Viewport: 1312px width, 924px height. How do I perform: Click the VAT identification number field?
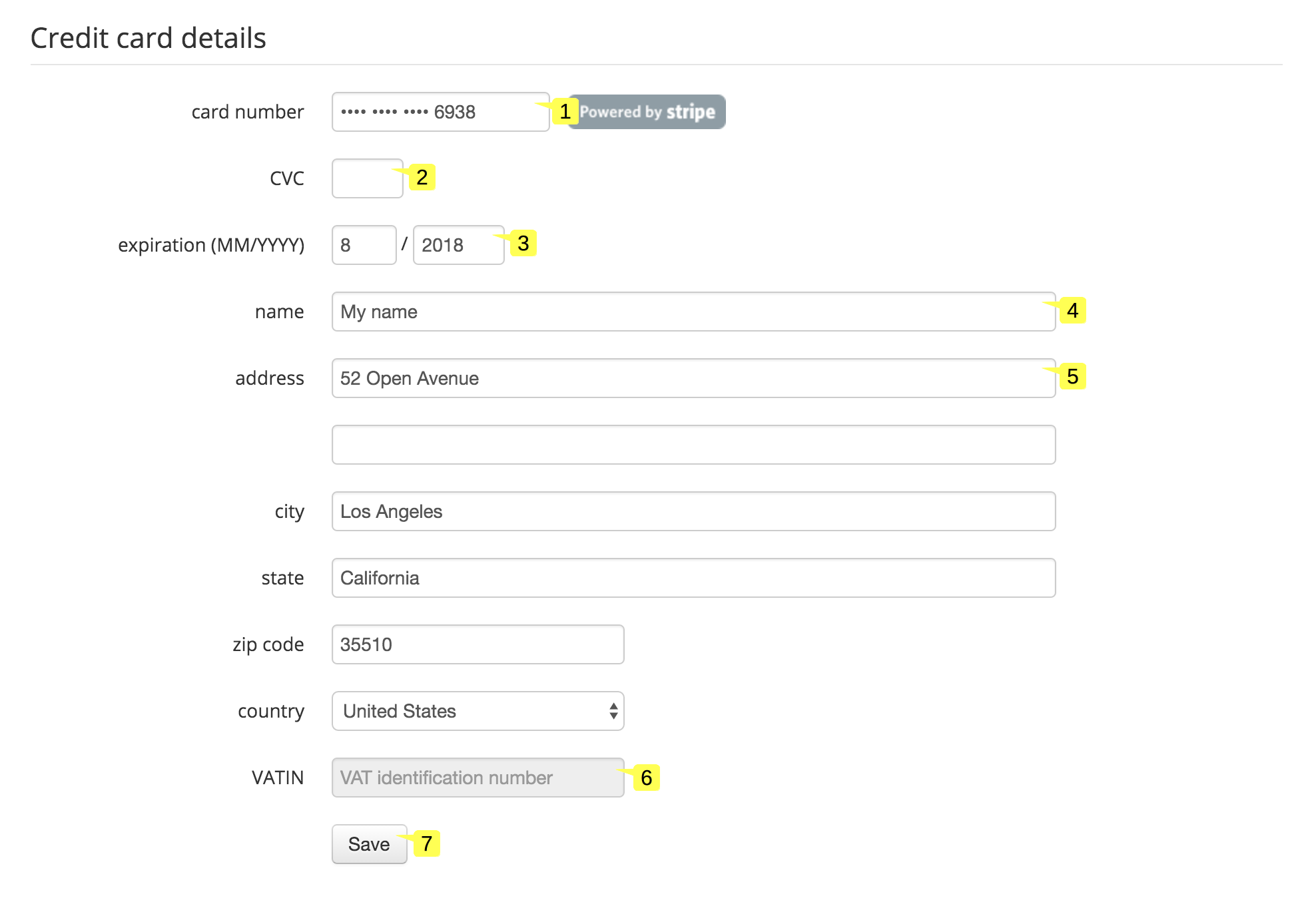point(477,777)
